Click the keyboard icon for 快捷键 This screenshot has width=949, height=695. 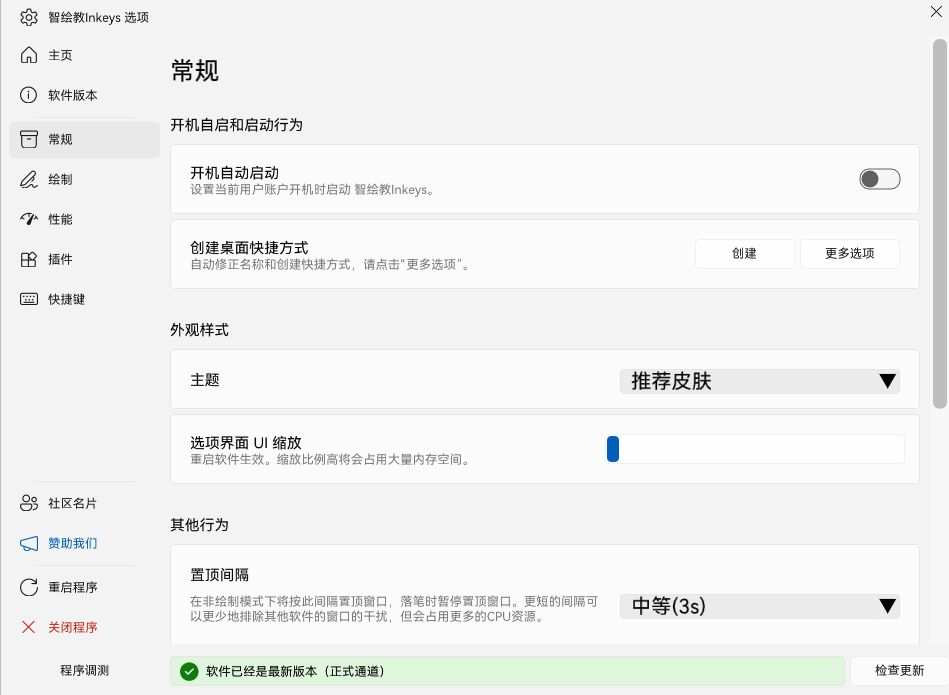[x=28, y=299]
